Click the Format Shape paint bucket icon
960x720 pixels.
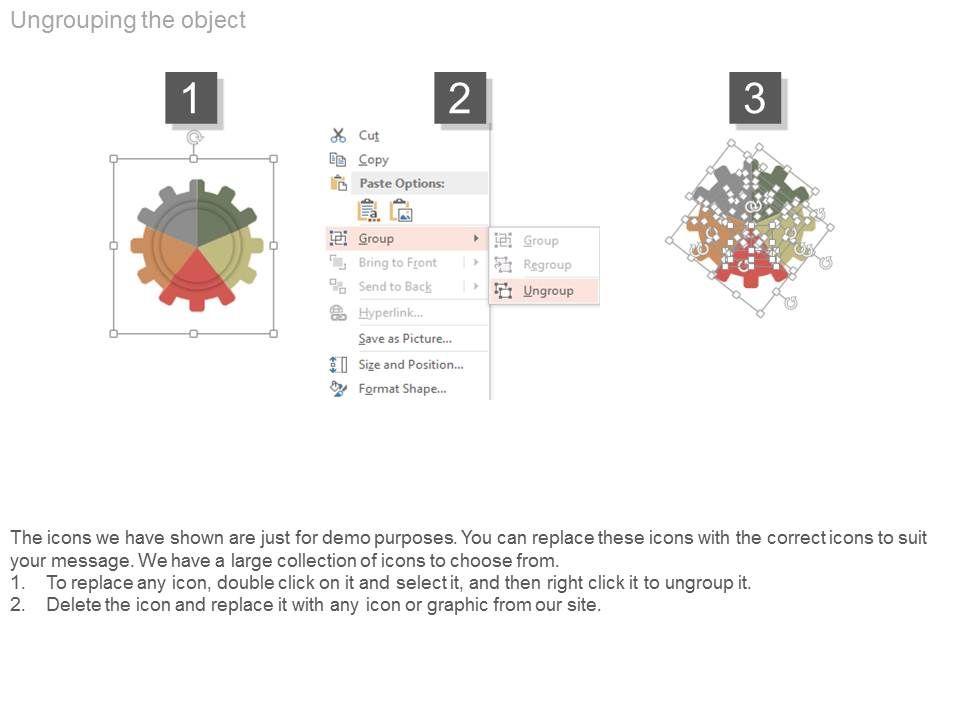tap(338, 389)
